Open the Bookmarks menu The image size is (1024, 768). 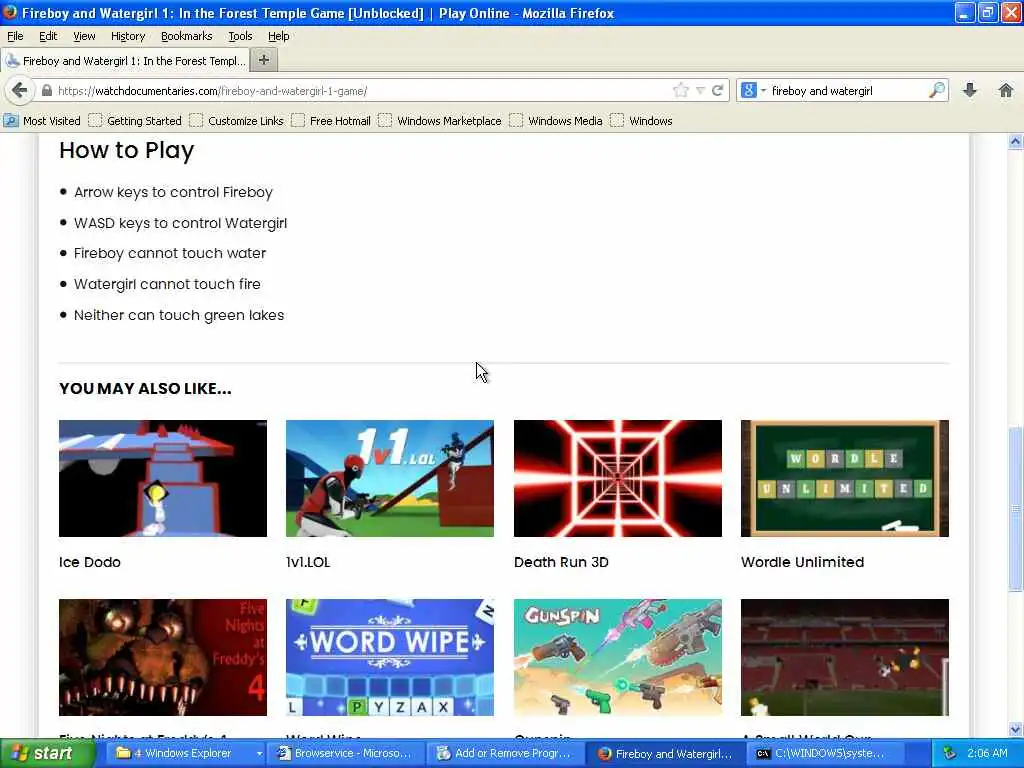pyautogui.click(x=187, y=36)
